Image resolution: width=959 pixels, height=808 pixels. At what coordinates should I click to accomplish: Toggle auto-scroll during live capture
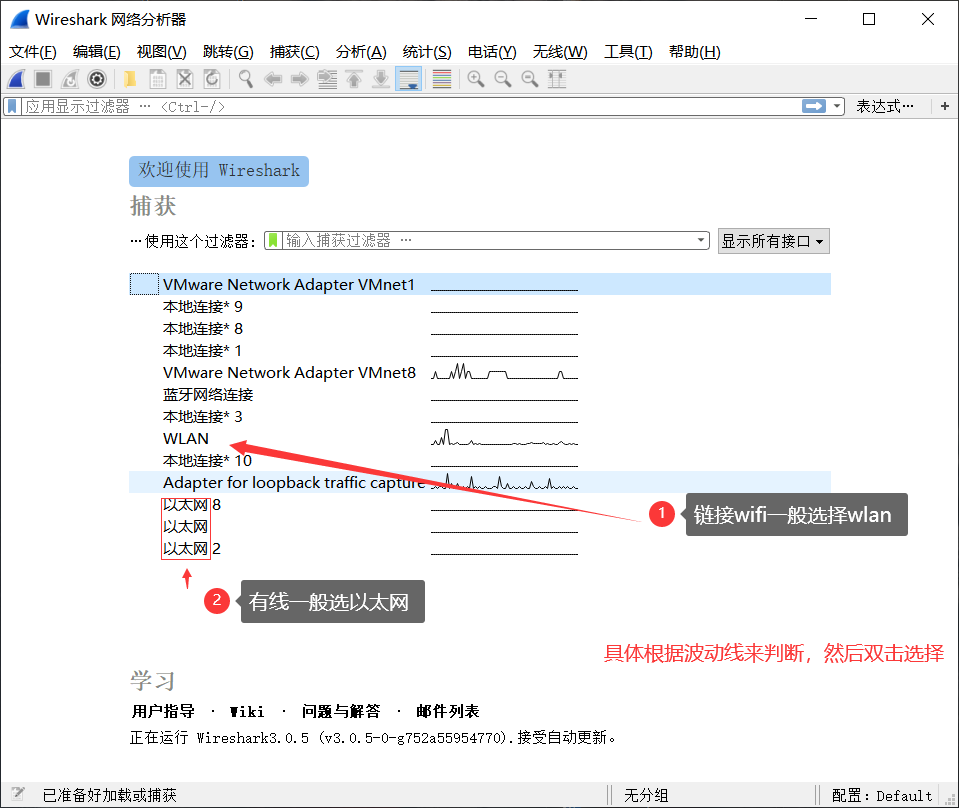pyautogui.click(x=408, y=79)
